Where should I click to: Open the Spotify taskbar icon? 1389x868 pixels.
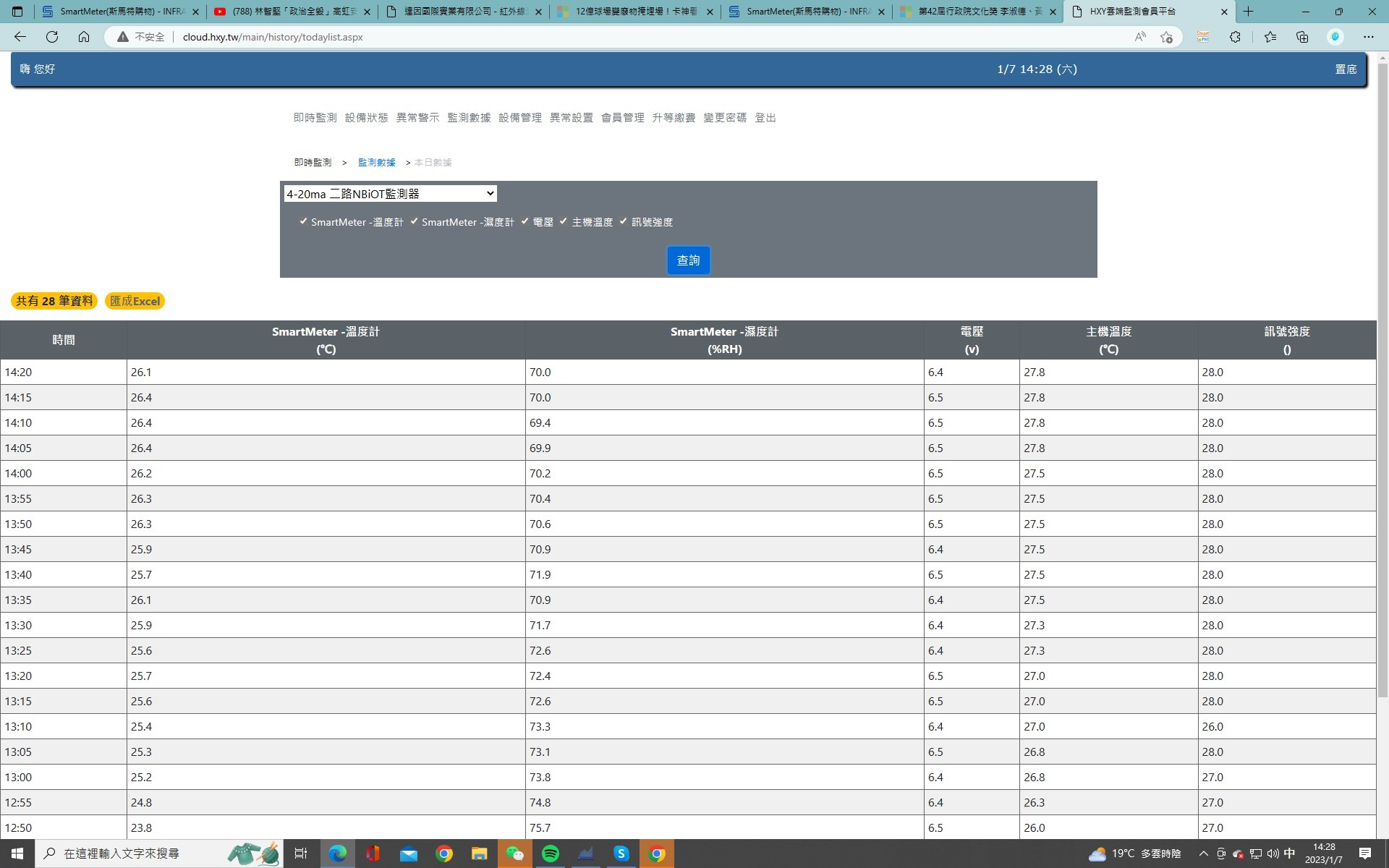click(550, 854)
